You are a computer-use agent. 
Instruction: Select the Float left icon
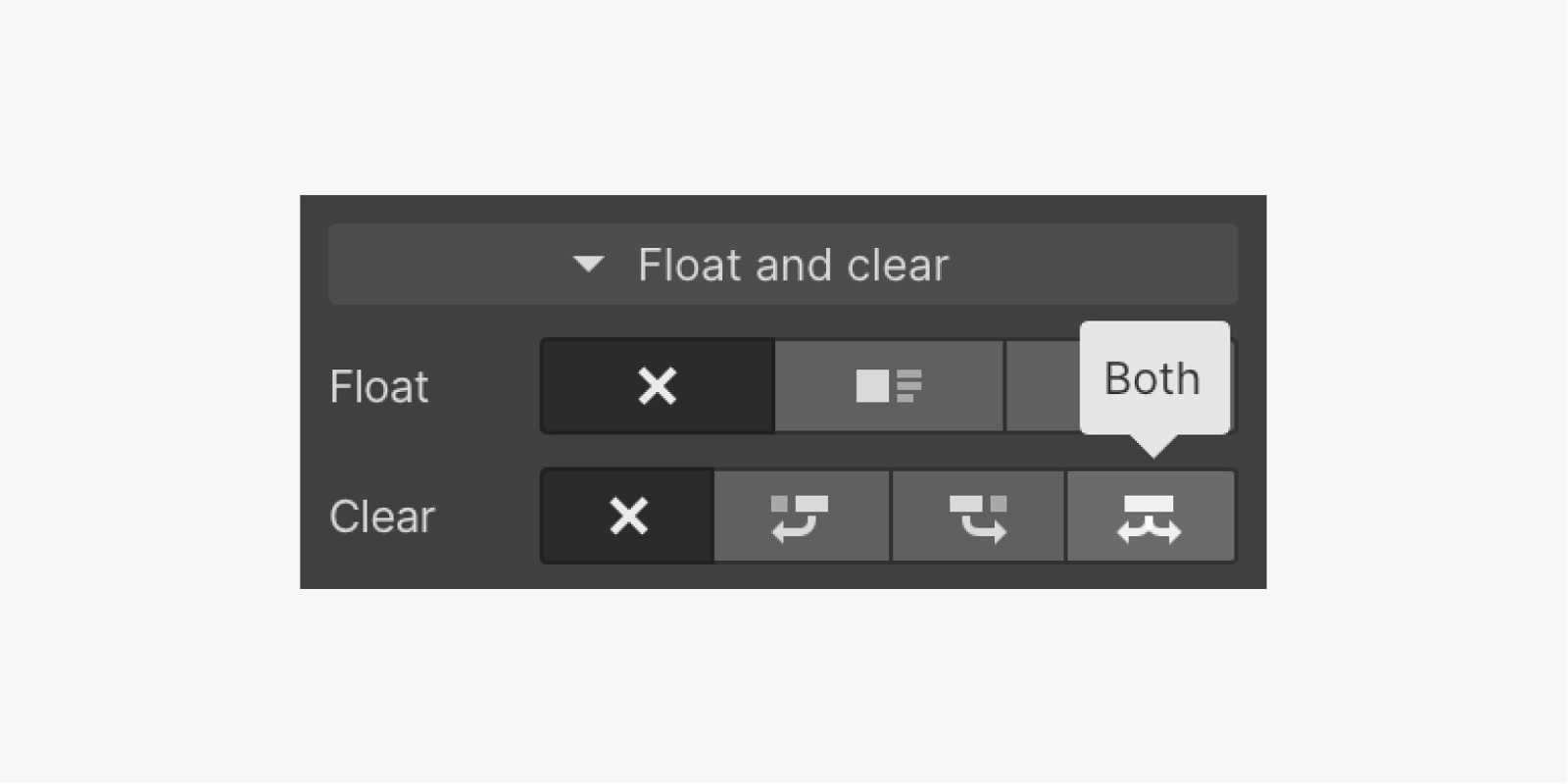[x=888, y=386]
